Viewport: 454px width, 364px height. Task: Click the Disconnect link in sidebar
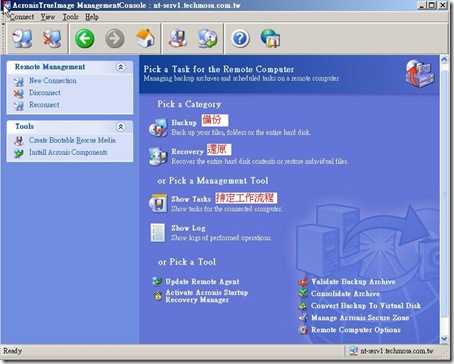[45, 93]
